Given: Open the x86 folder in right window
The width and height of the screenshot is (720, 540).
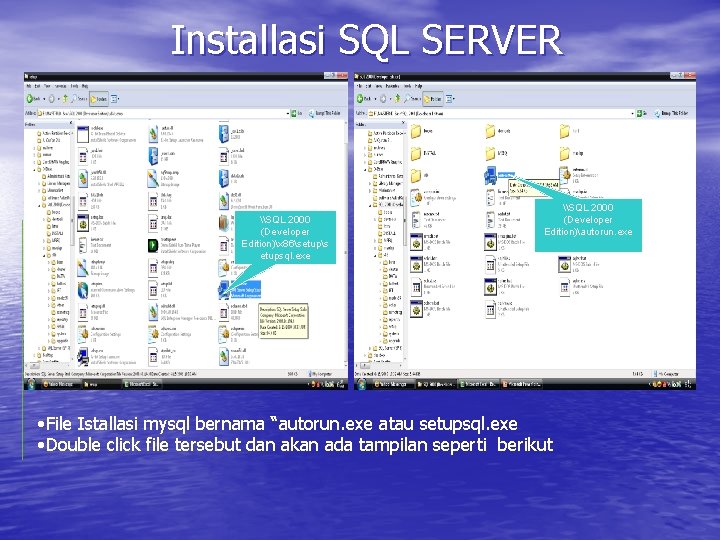Looking at the screenshot, I should [x=419, y=175].
